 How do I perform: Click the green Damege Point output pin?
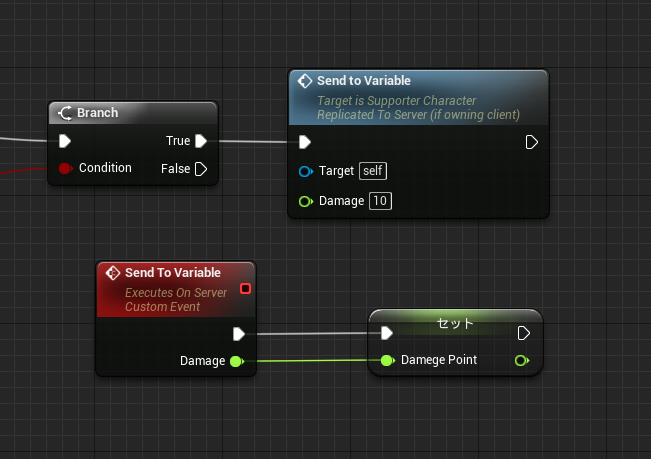522,361
